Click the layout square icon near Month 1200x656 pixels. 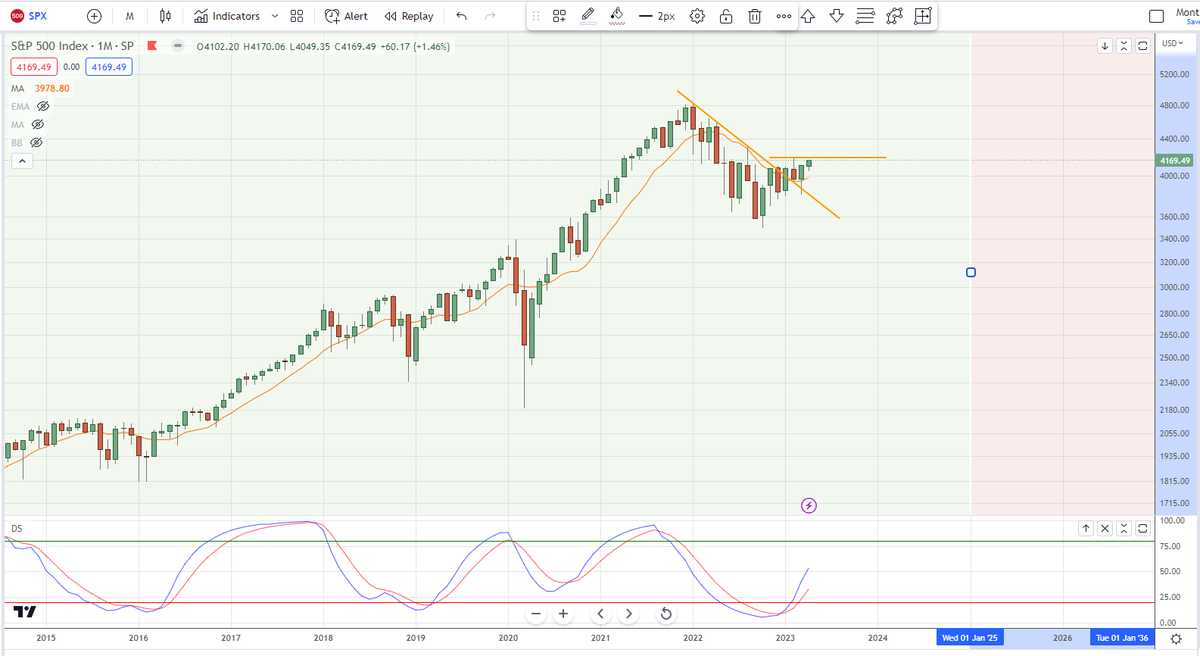(x=1157, y=16)
